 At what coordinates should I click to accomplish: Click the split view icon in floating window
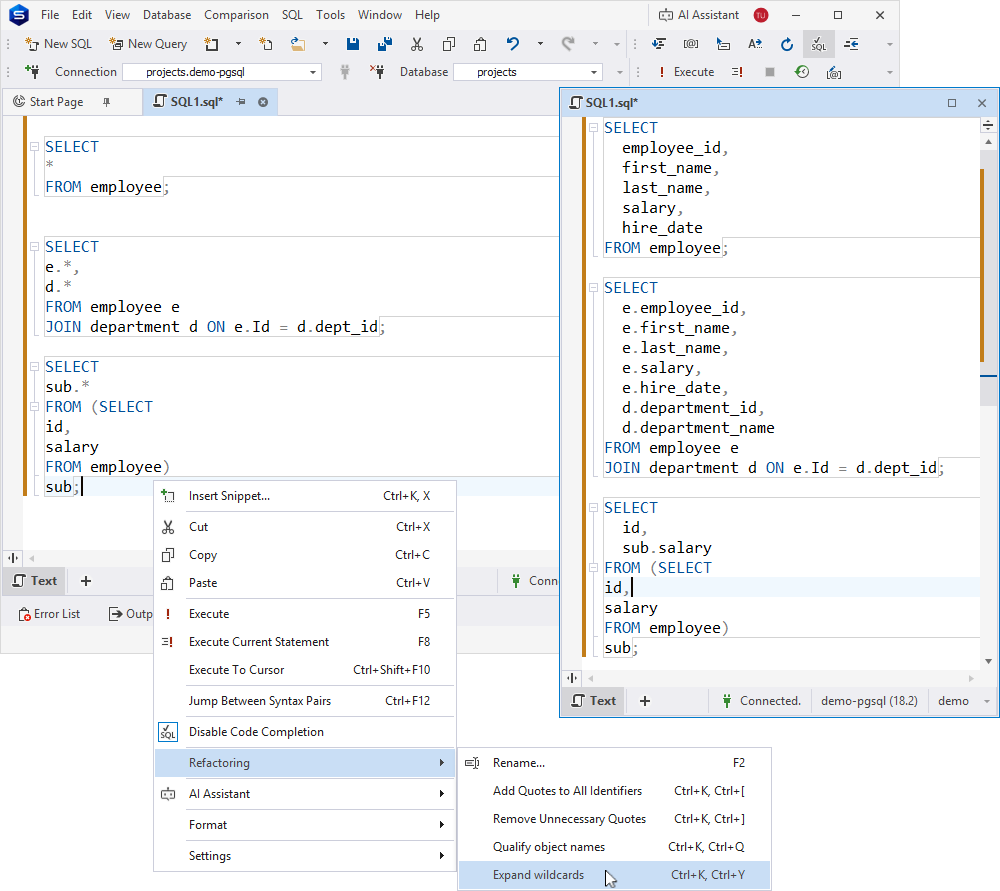[572, 678]
